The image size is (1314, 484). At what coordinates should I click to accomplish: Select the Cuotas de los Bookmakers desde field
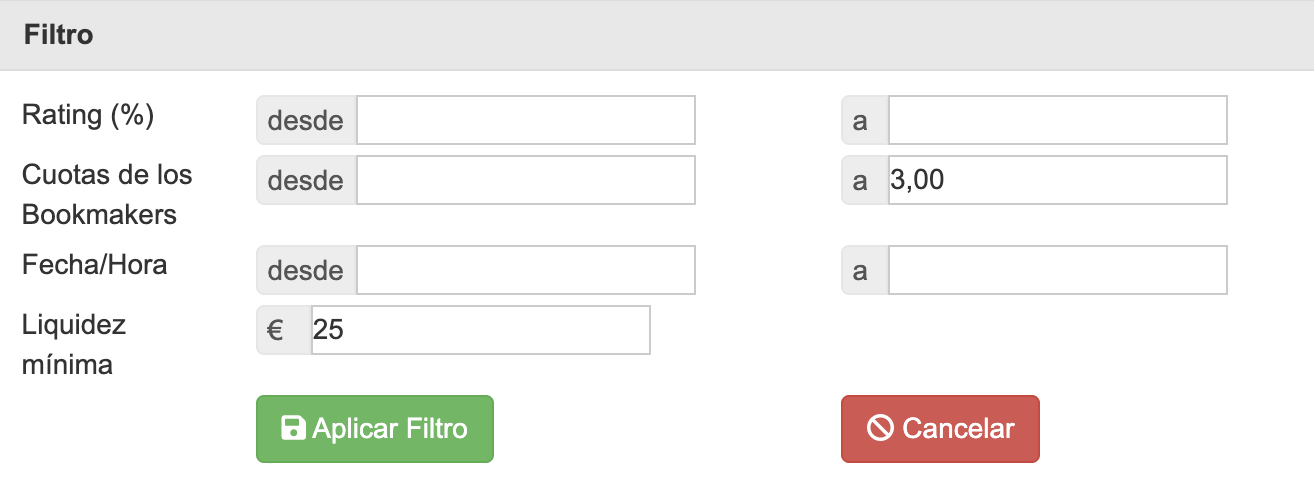pos(525,180)
